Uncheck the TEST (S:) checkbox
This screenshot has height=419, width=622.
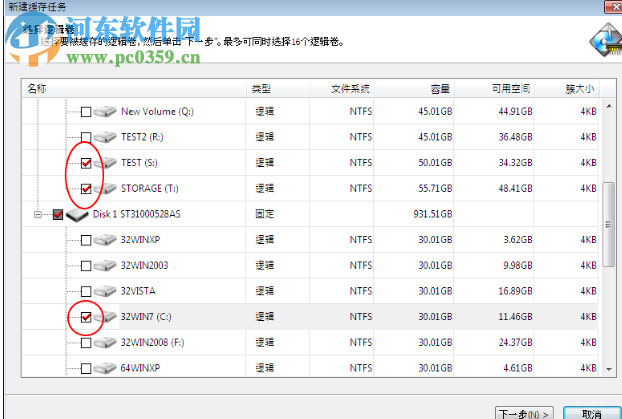(x=86, y=163)
